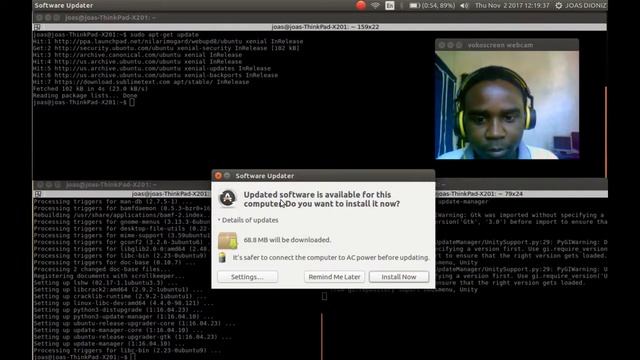Image resolution: width=640 pixels, height=360 pixels.
Task: Click the top terminal pane menu icon
Action: (37, 27)
